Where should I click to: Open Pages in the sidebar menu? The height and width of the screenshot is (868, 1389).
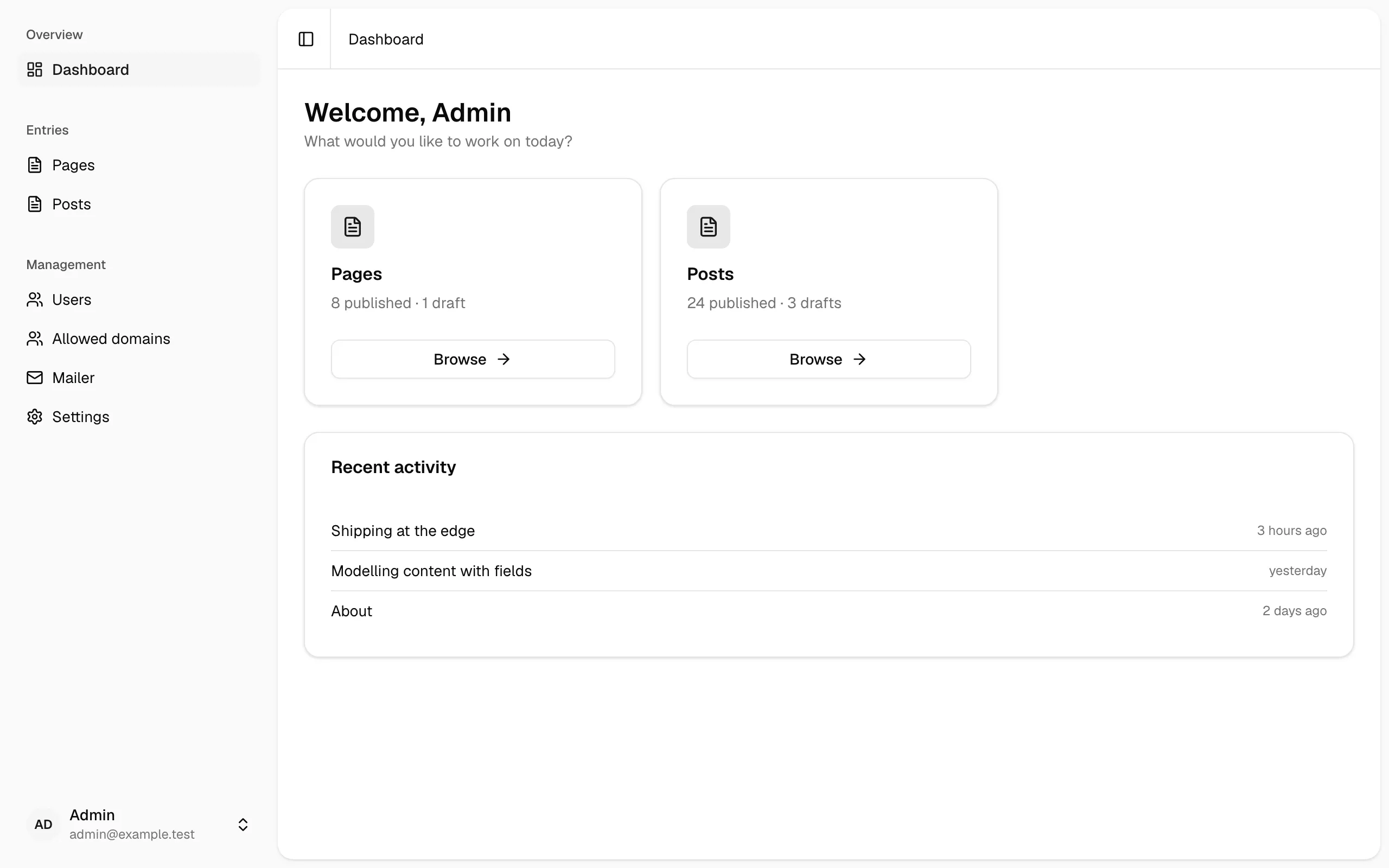click(139, 165)
